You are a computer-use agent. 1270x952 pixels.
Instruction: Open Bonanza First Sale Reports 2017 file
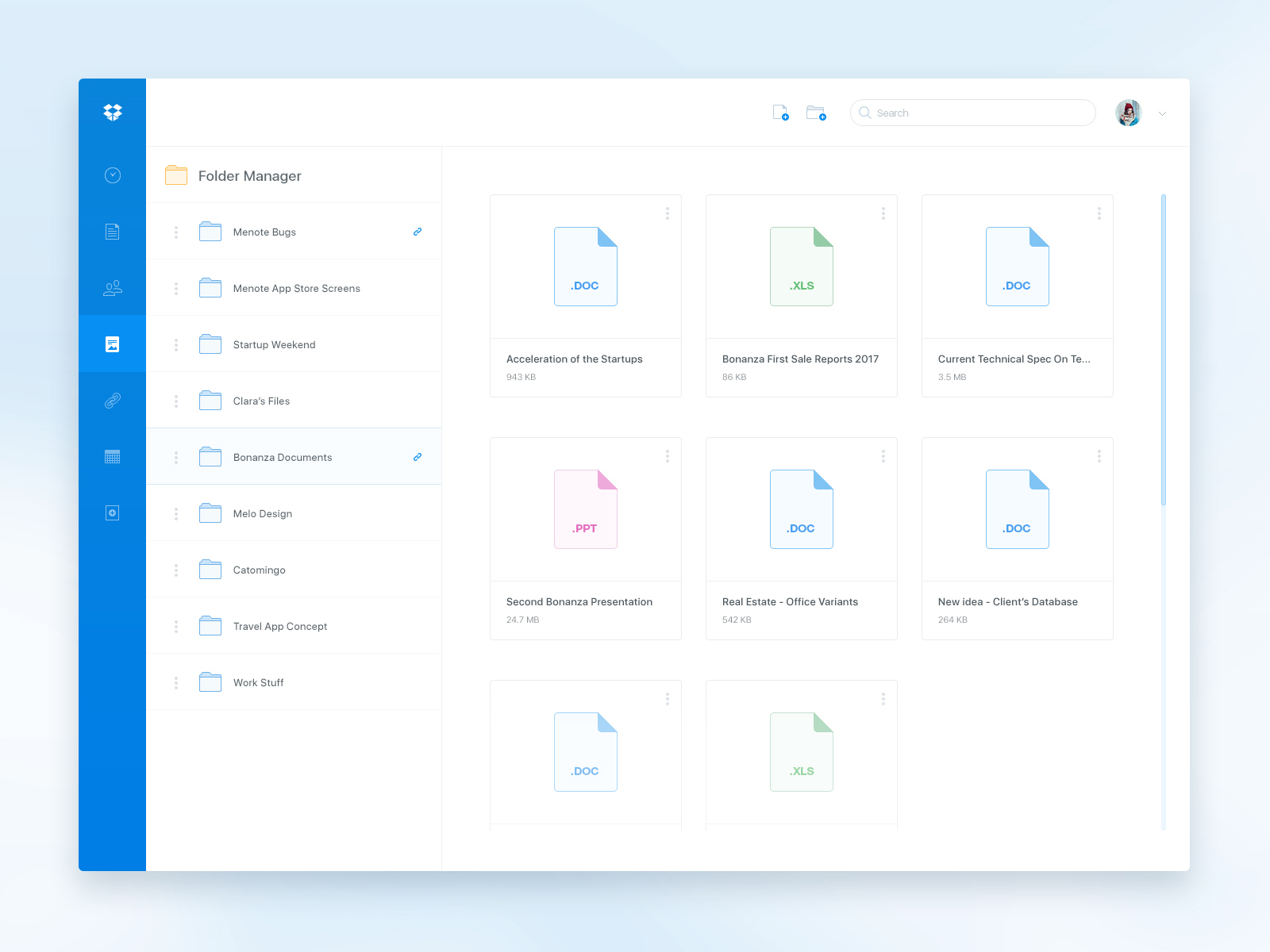pyautogui.click(x=801, y=295)
